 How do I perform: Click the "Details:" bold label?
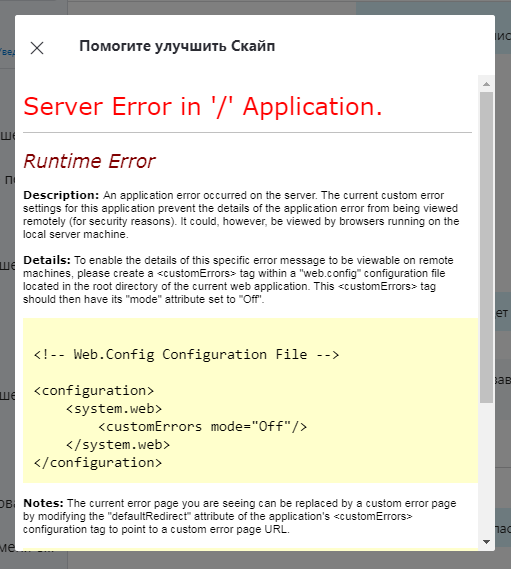[47, 260]
